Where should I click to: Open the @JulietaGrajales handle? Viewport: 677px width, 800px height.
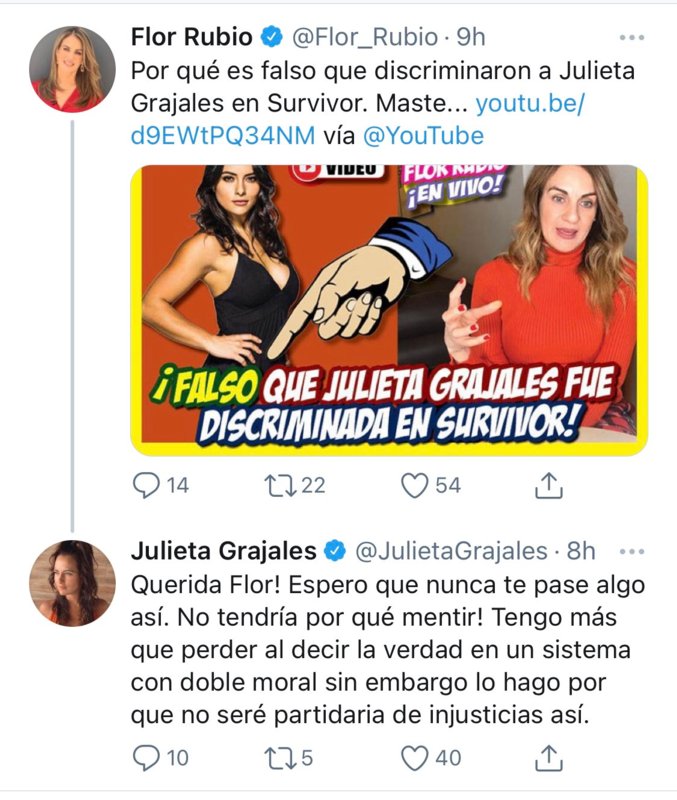451,552
